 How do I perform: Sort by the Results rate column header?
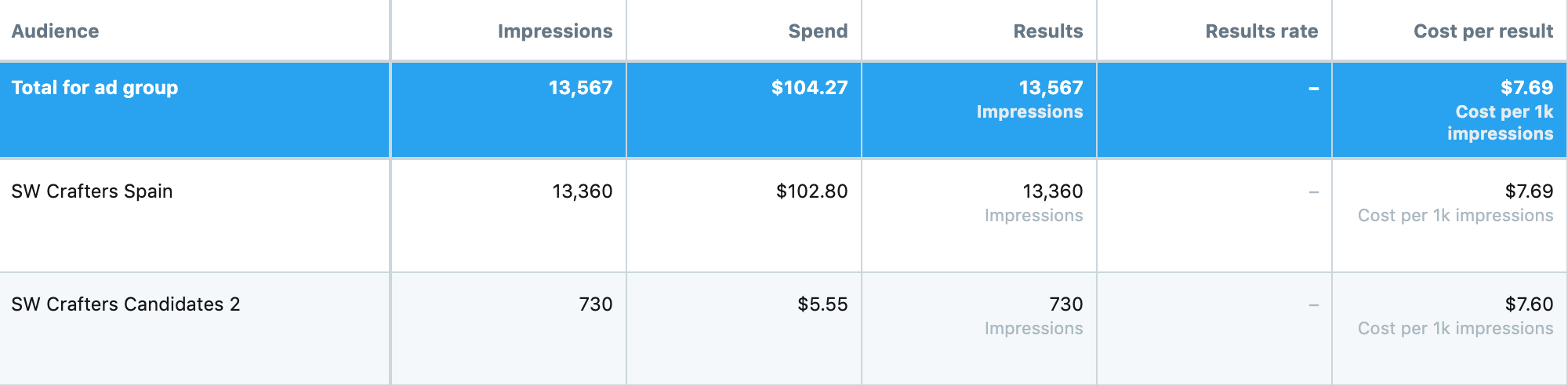[1261, 31]
